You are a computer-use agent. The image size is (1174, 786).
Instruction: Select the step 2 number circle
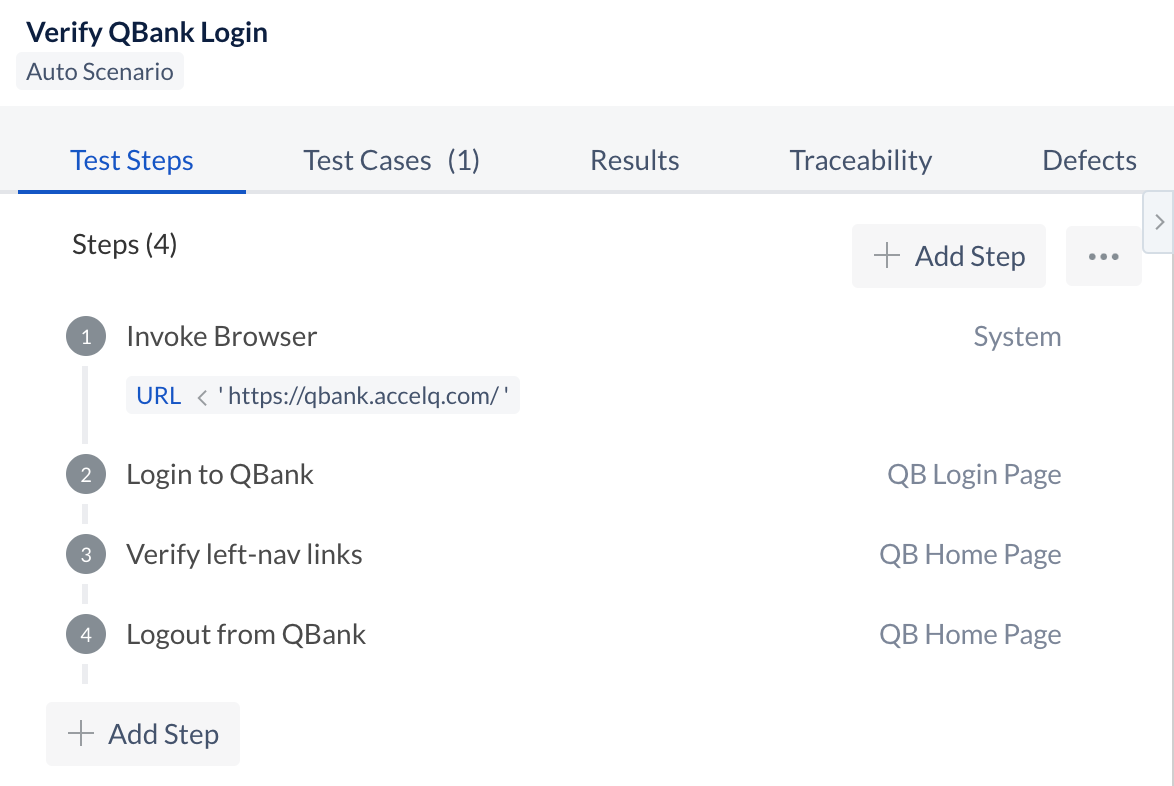tap(85, 474)
